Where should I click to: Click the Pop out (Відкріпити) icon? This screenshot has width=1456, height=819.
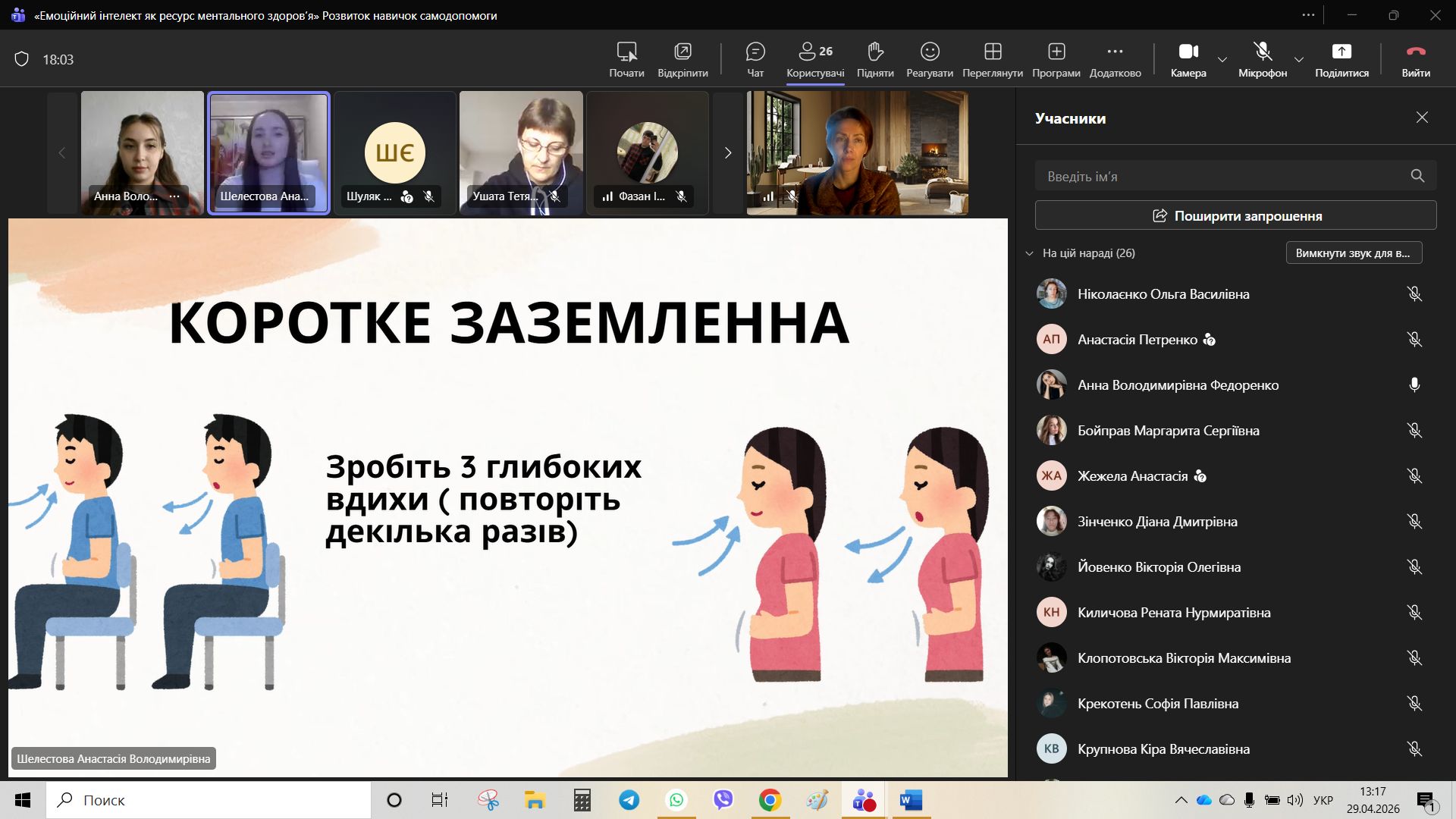(x=682, y=52)
